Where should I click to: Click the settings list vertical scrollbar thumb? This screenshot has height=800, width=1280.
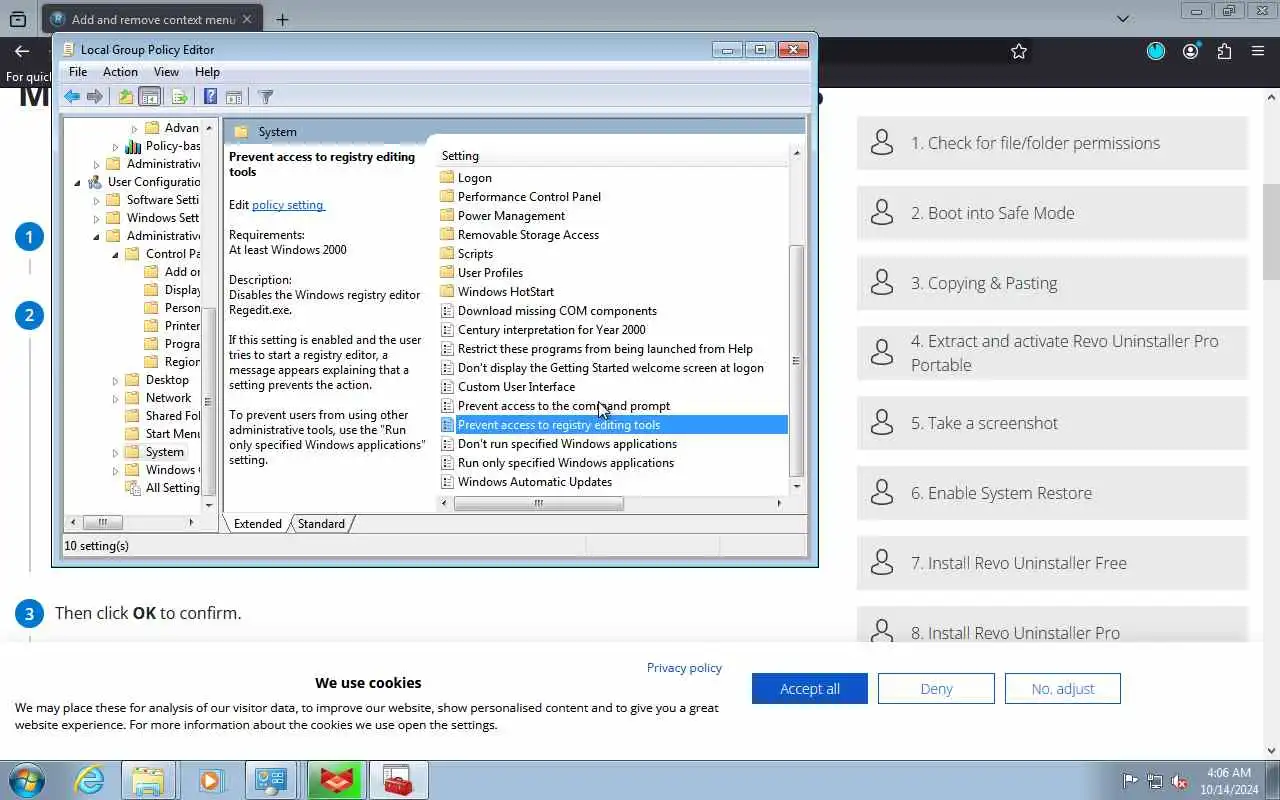pyautogui.click(x=796, y=360)
